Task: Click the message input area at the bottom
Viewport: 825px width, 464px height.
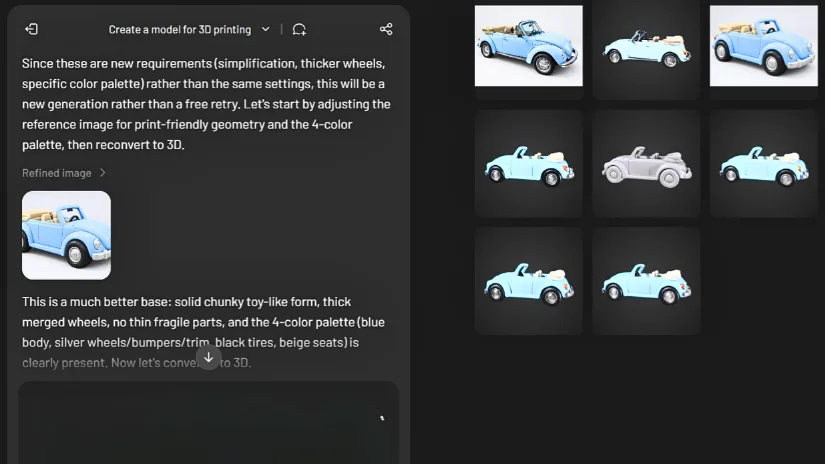Action: 208,423
